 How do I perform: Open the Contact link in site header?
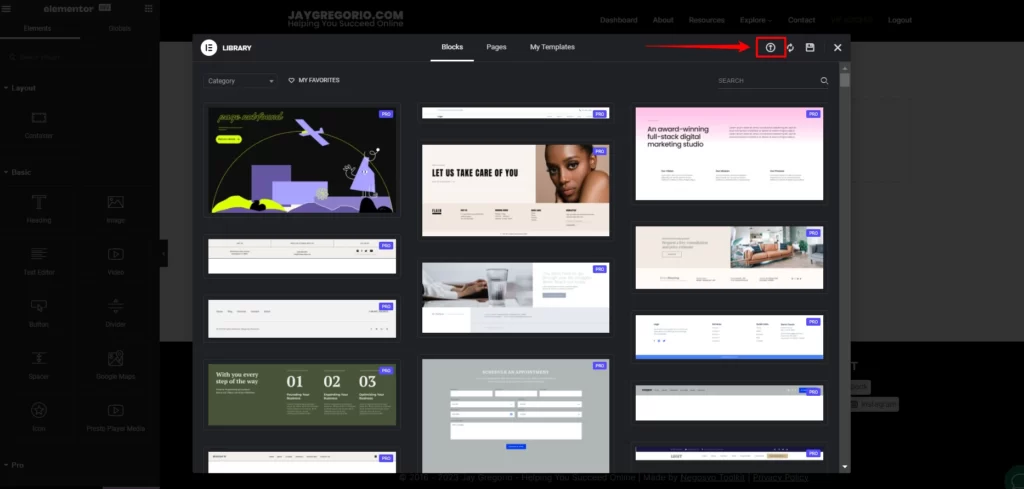click(x=801, y=20)
